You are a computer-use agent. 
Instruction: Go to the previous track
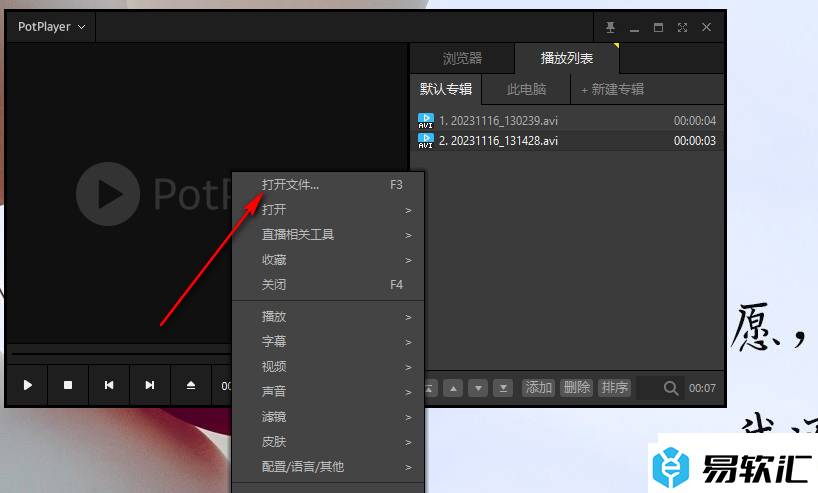(x=109, y=385)
